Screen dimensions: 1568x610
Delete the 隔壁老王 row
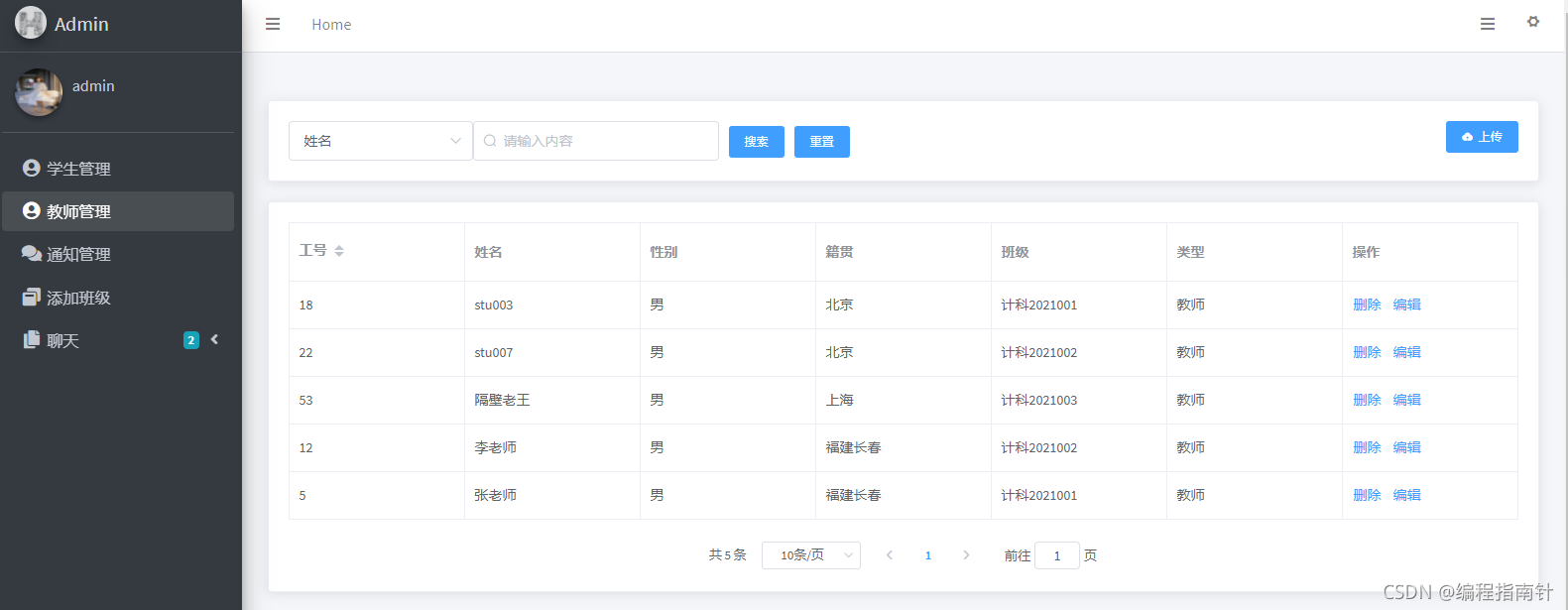click(1367, 400)
